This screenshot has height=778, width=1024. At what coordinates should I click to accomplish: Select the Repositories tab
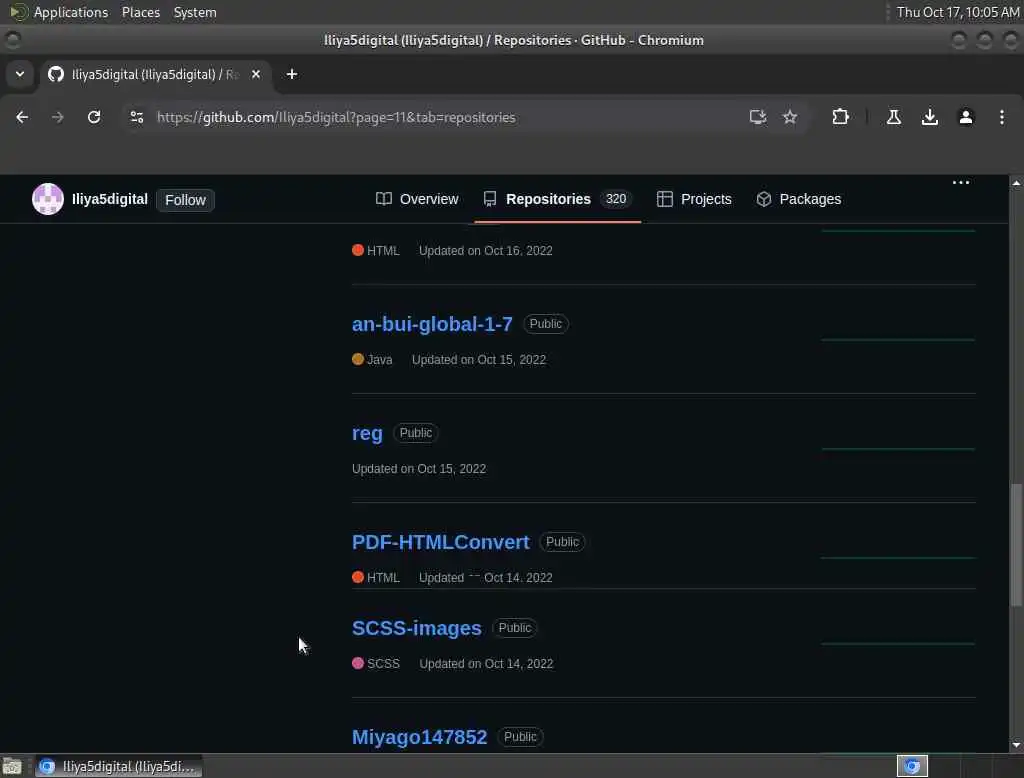click(557, 199)
